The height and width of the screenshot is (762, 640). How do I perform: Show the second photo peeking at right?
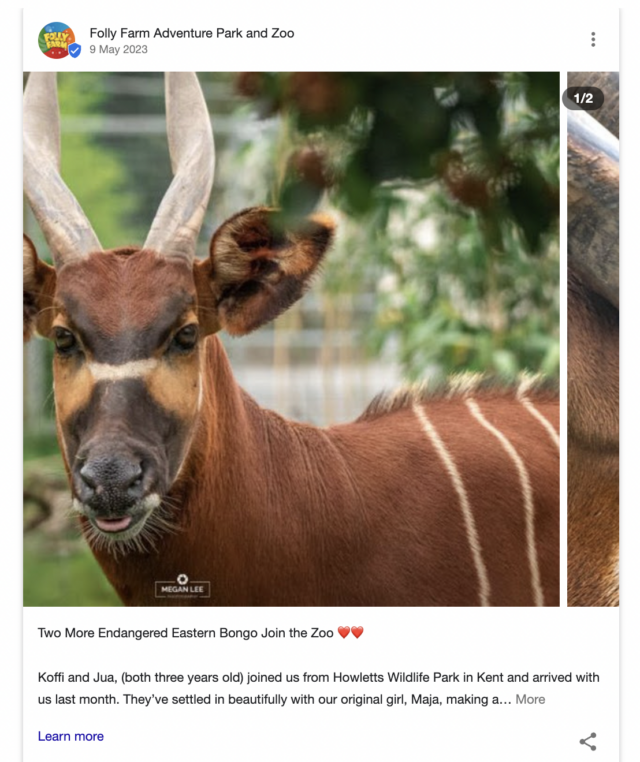[x=593, y=339]
